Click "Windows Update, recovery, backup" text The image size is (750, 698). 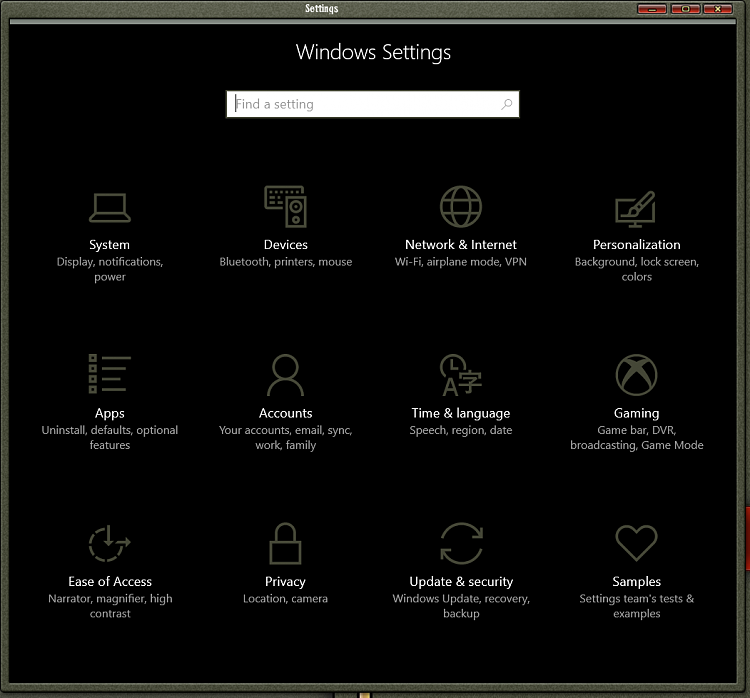click(461, 606)
